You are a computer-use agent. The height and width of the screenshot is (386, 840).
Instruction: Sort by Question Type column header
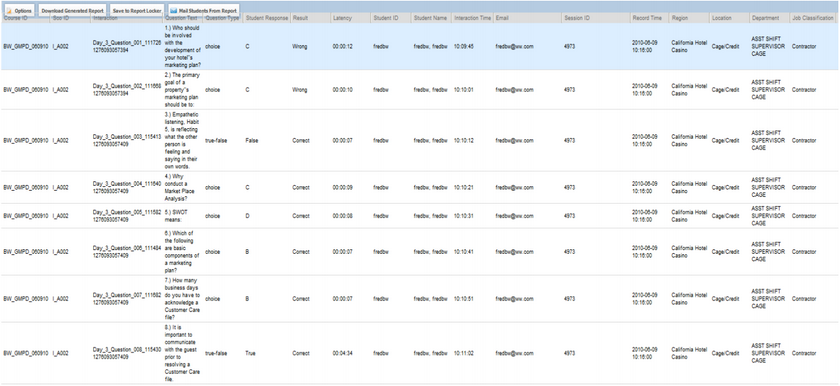(x=223, y=18)
